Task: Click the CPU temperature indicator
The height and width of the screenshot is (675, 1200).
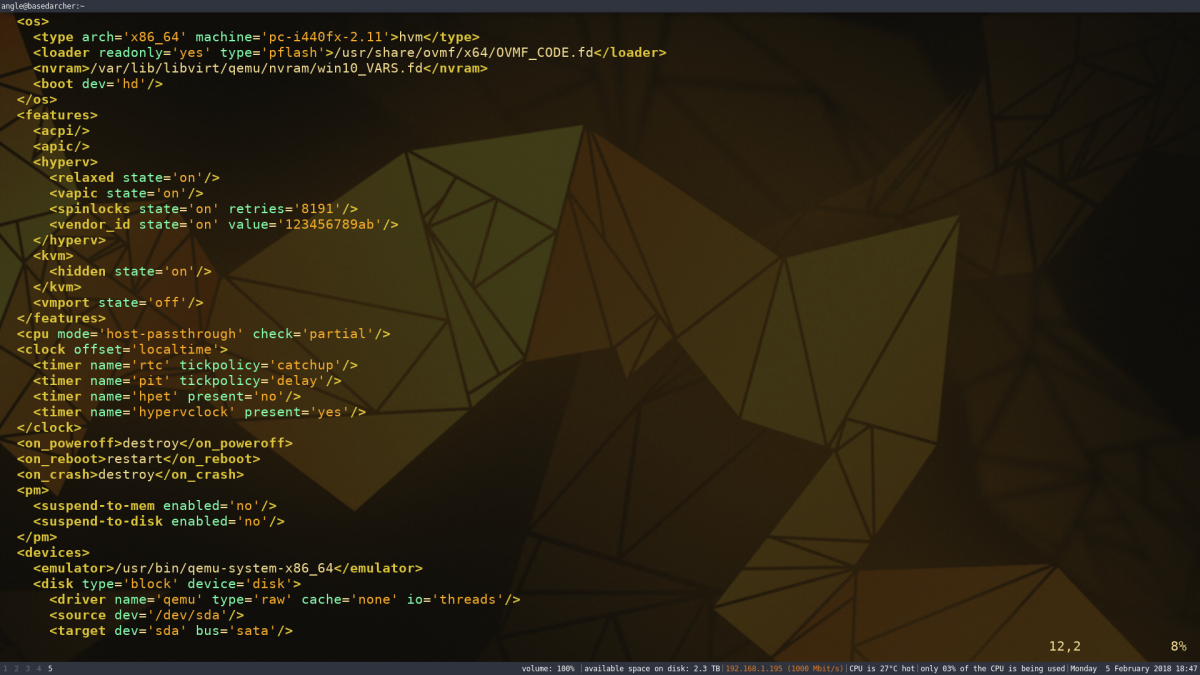Action: click(x=880, y=668)
